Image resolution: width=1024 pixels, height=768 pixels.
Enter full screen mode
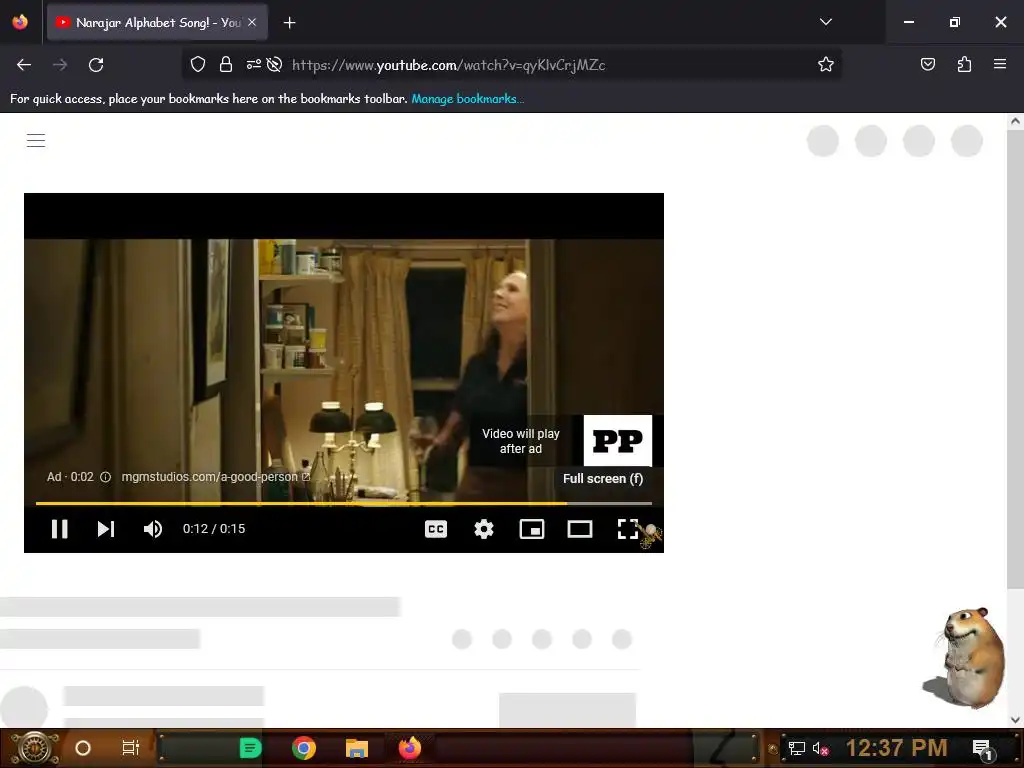click(x=628, y=529)
